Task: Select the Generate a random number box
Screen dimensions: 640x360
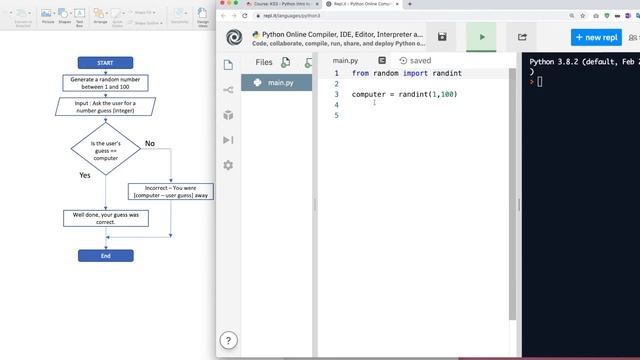Action: (x=105, y=83)
